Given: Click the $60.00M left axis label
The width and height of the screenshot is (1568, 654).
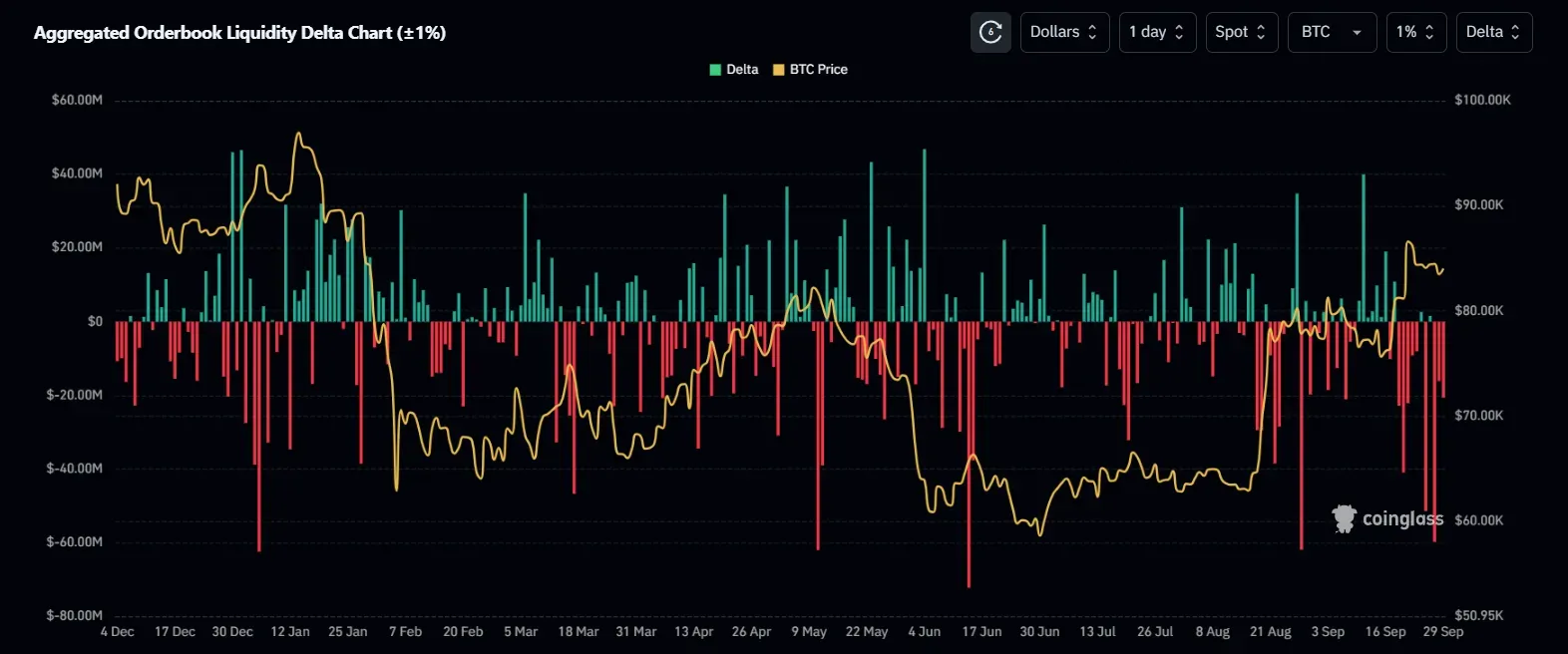Looking at the screenshot, I should click(x=77, y=100).
